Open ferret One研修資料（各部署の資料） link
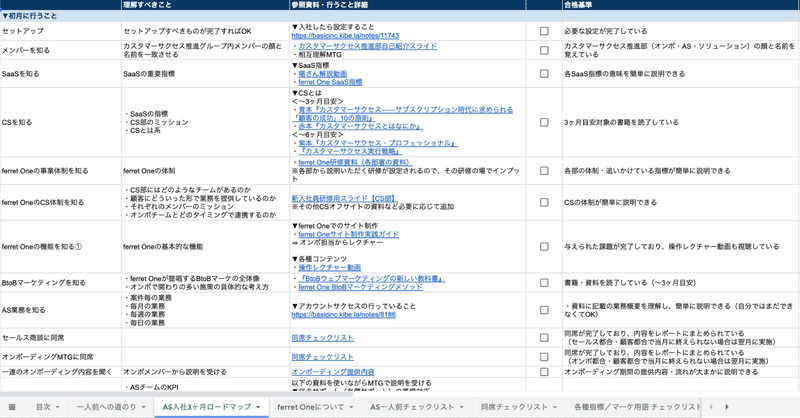 coord(355,162)
